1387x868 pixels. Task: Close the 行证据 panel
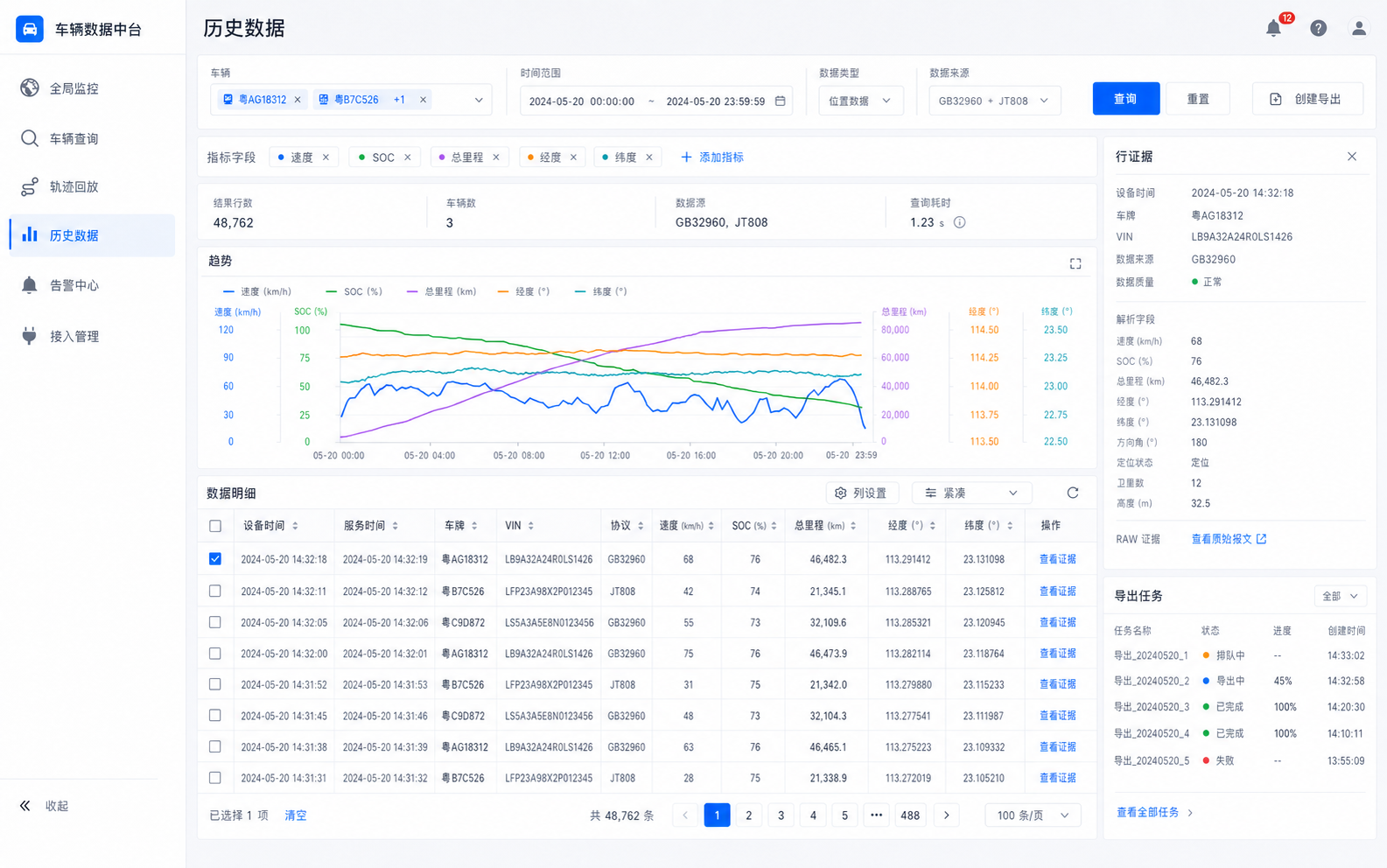pos(1352,157)
